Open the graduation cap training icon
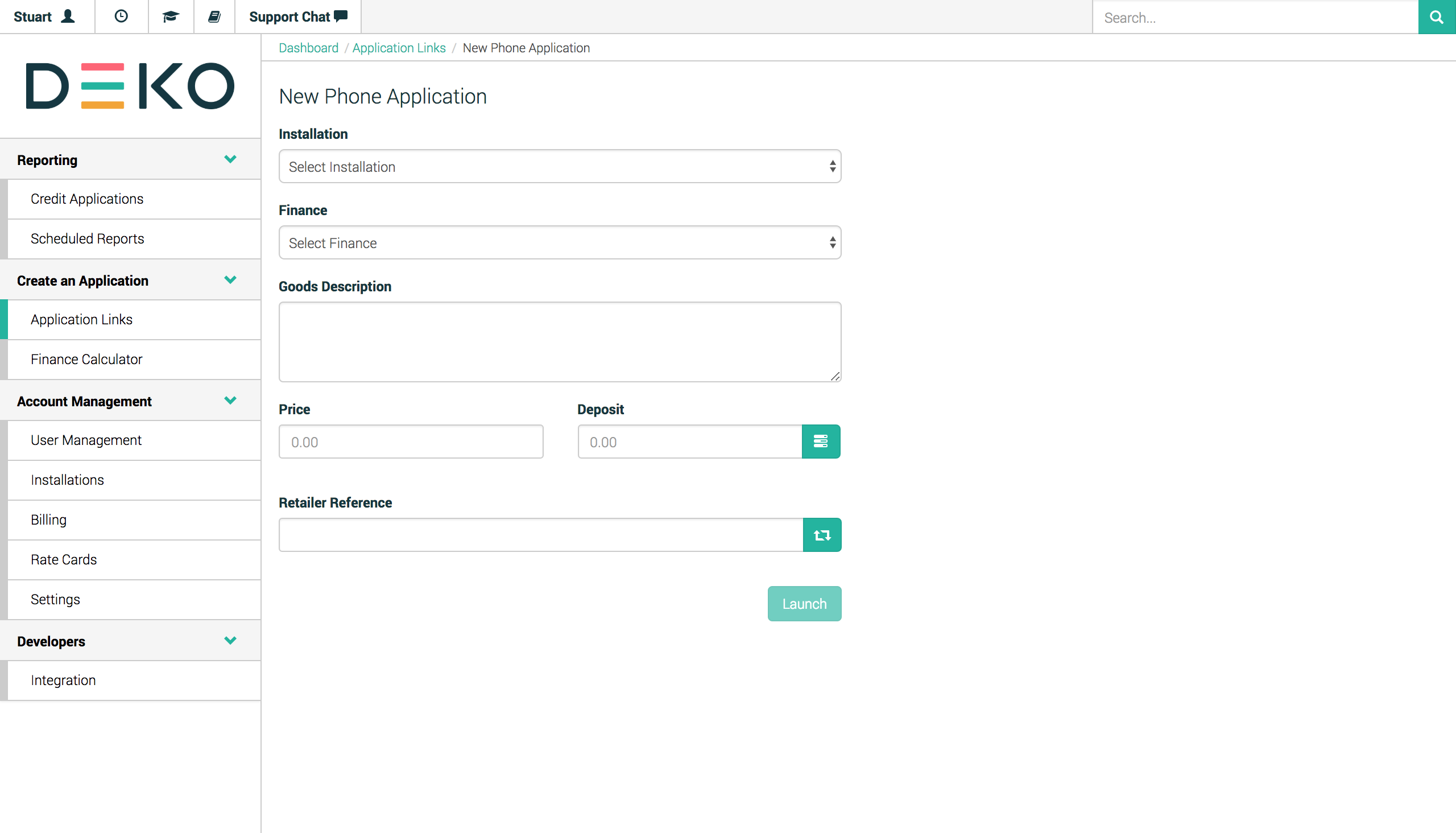Image resolution: width=1456 pixels, height=833 pixels. (171, 17)
